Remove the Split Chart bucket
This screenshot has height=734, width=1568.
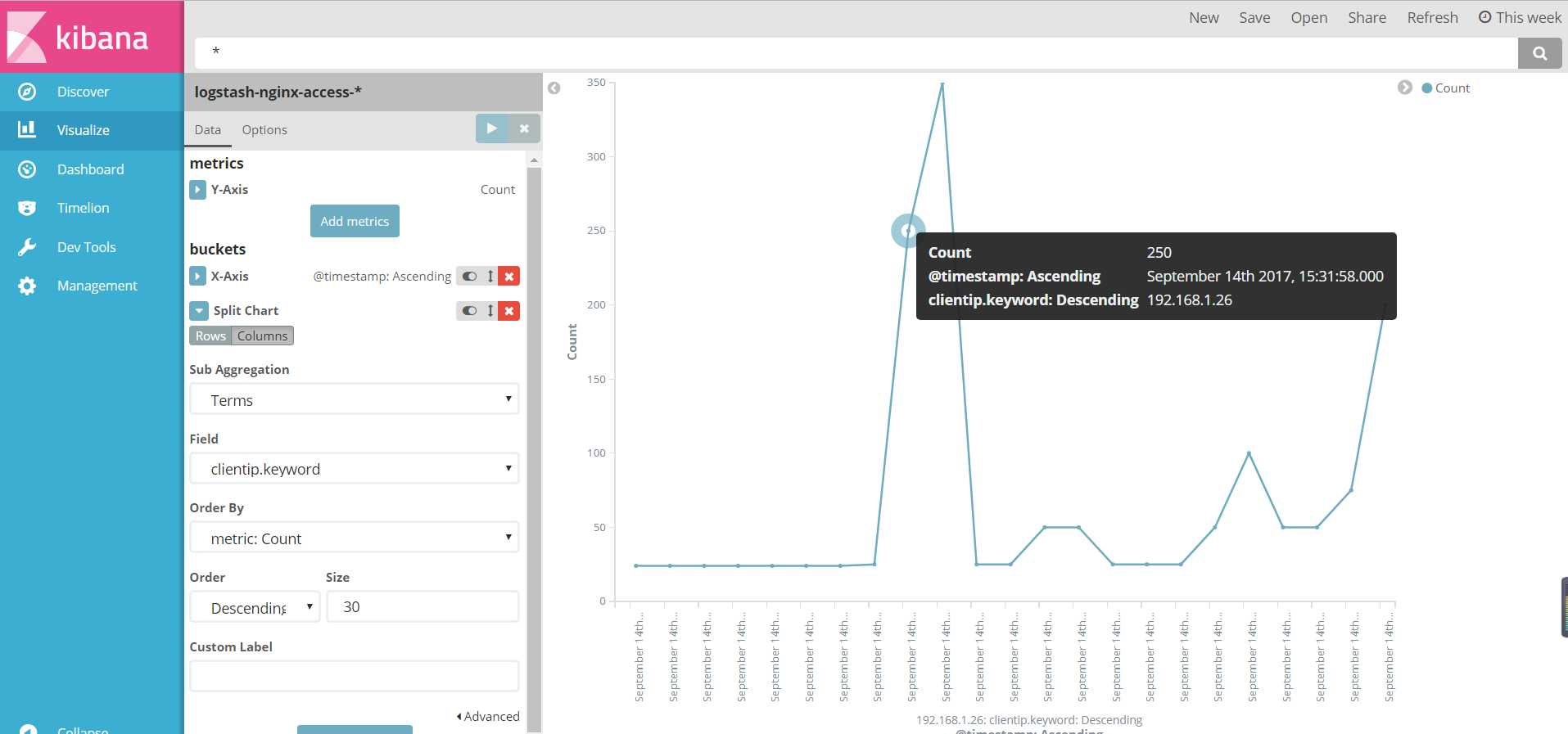pyautogui.click(x=509, y=311)
